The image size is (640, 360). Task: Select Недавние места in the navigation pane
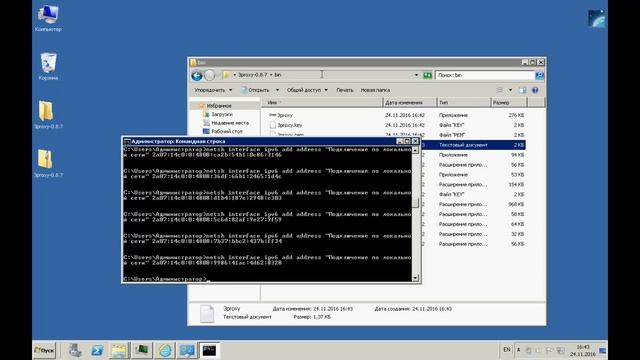[226, 123]
